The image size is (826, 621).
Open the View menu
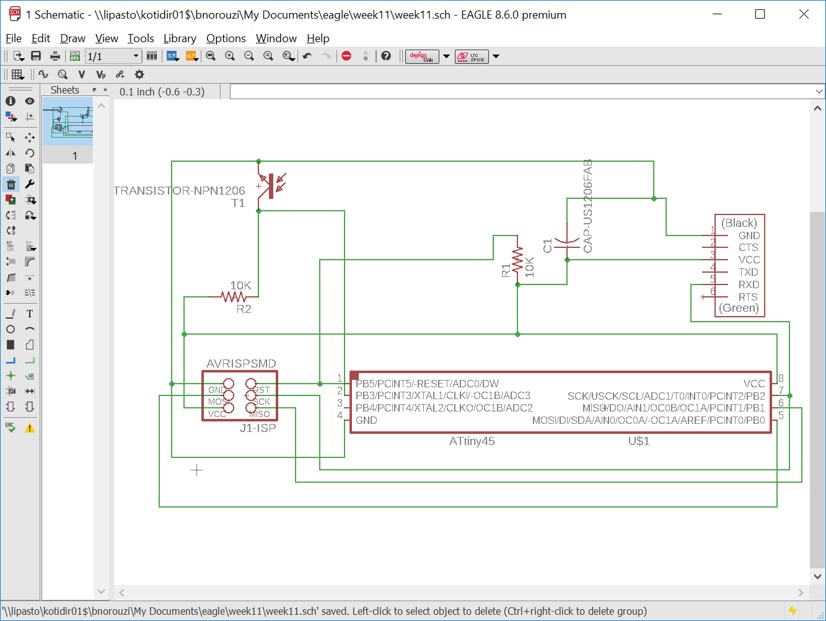pos(106,38)
